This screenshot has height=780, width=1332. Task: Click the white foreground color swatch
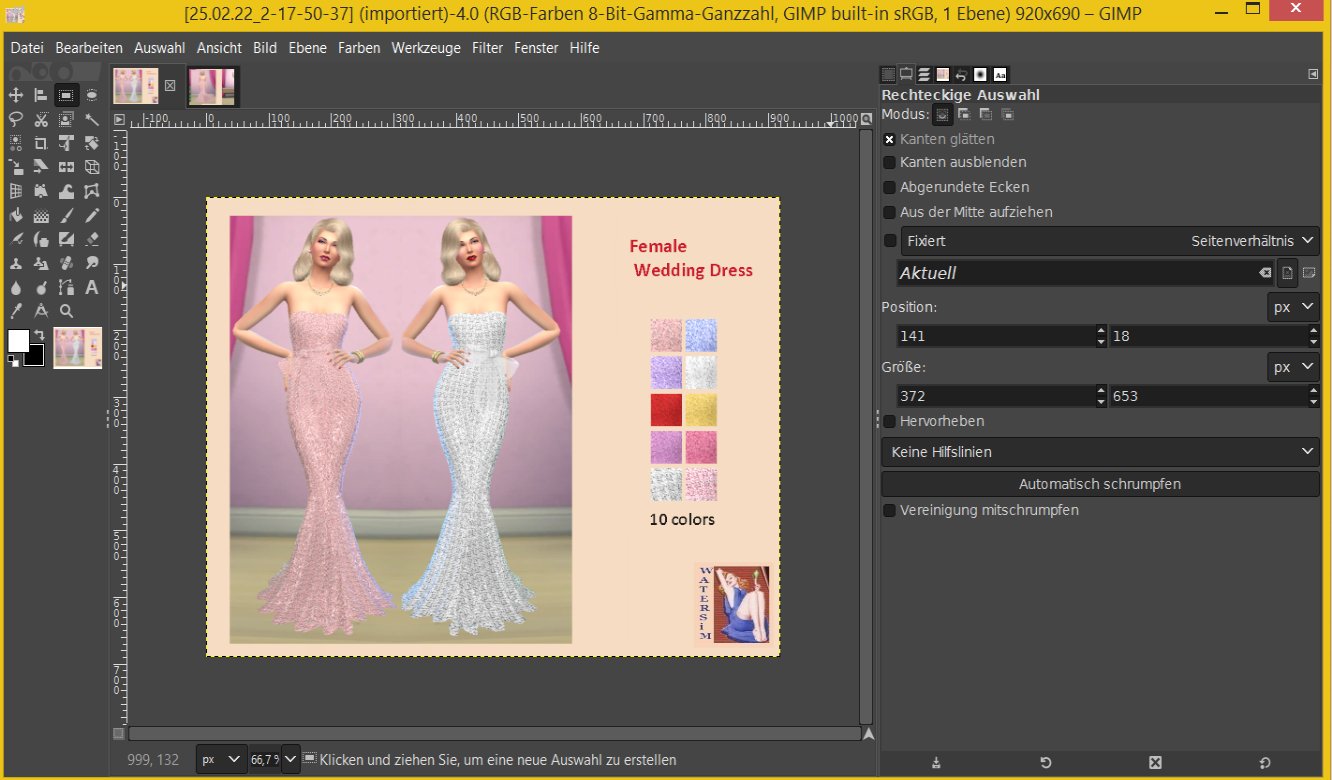pos(18,340)
